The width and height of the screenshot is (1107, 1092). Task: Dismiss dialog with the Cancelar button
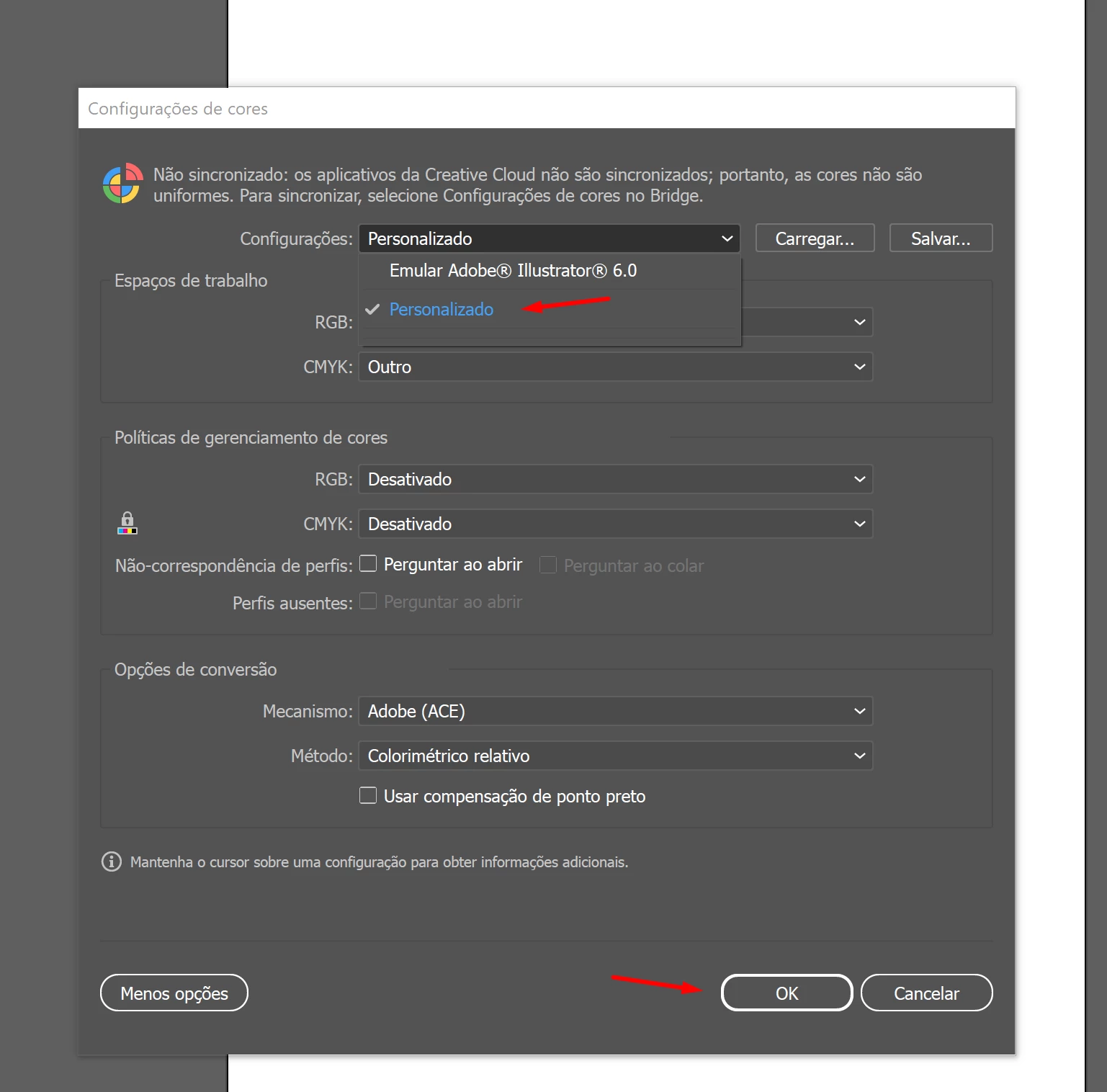927,993
